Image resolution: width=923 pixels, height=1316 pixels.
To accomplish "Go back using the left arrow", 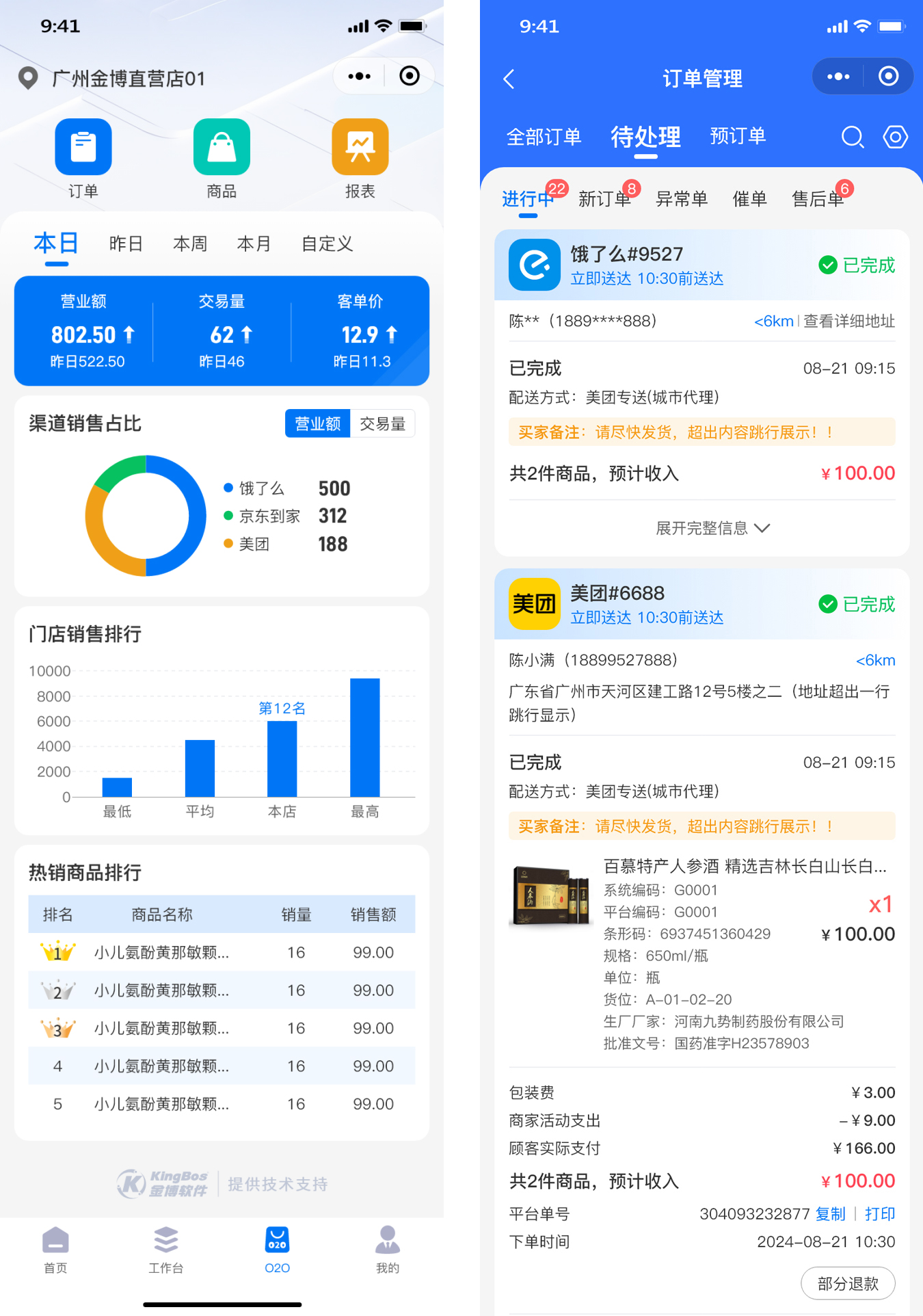I will click(x=509, y=79).
